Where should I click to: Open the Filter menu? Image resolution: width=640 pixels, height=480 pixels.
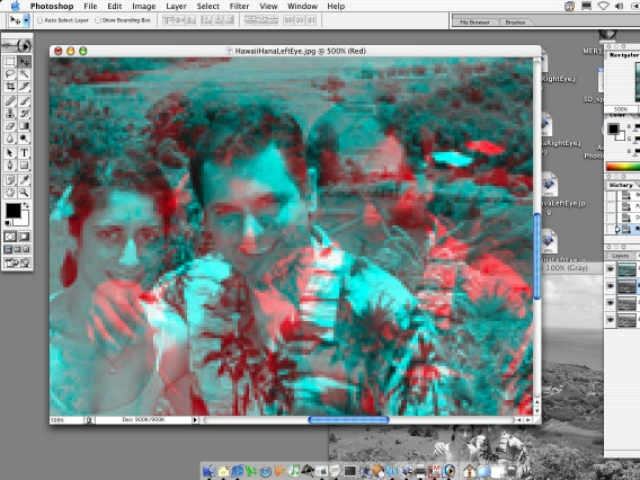coord(239,6)
